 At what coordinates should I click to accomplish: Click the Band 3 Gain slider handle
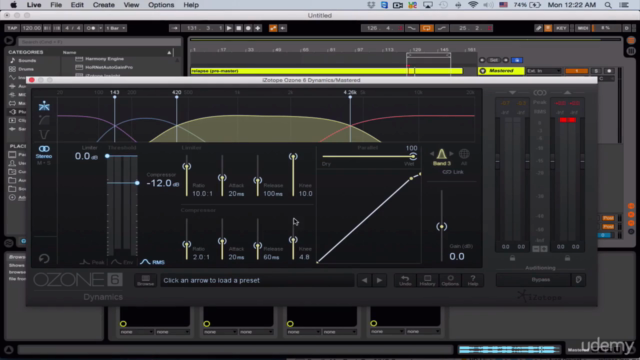[441, 227]
